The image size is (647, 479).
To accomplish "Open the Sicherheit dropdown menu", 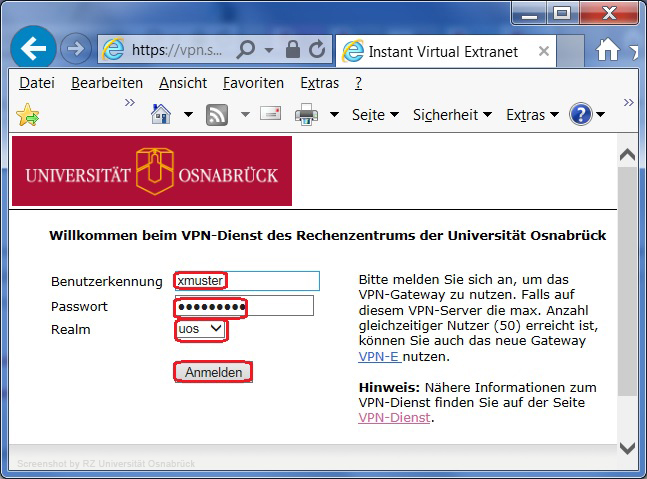I will 452,115.
